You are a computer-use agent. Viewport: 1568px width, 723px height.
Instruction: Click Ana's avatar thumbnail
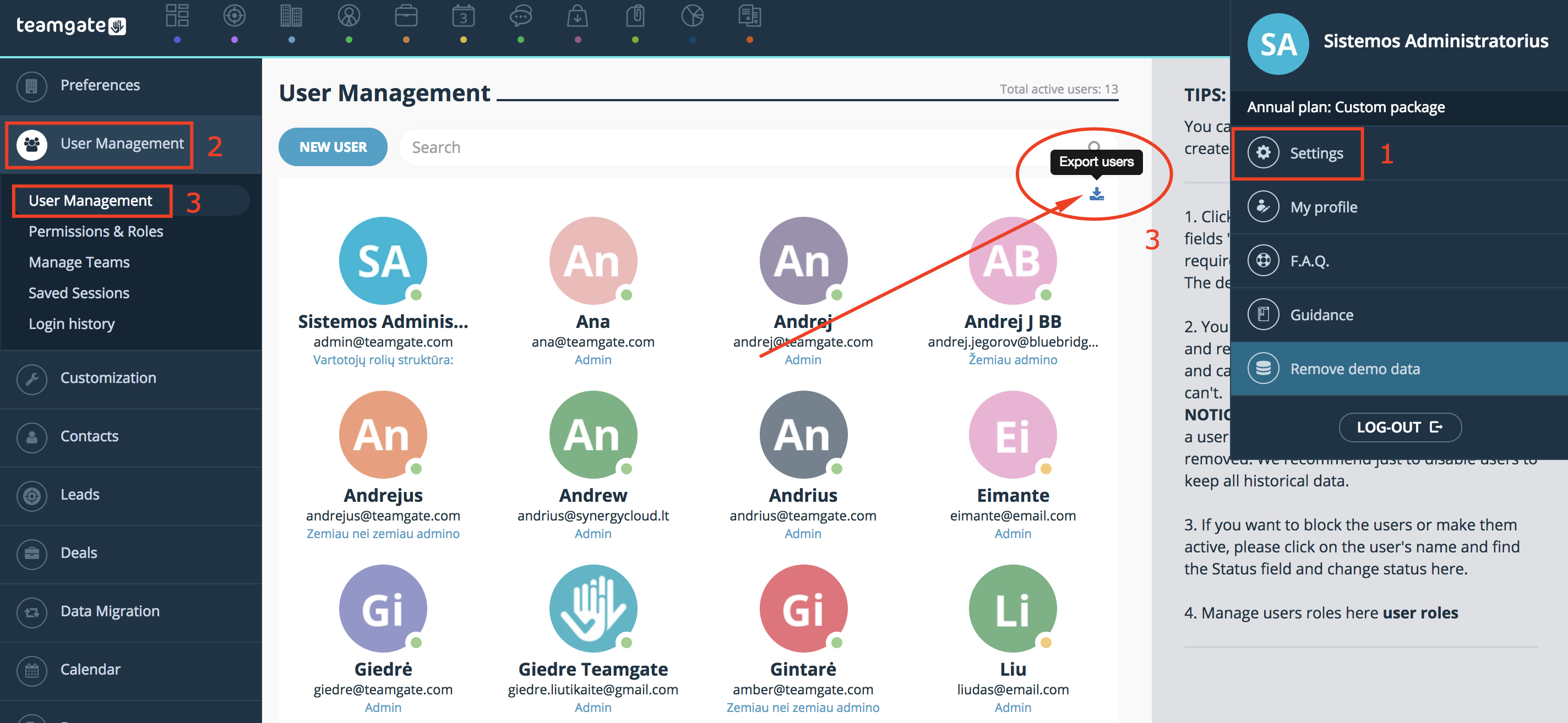(x=593, y=261)
